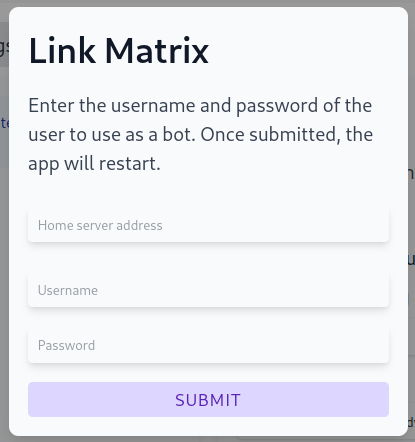Click into the Username input box
This screenshot has height=442, width=415.
[x=208, y=290]
